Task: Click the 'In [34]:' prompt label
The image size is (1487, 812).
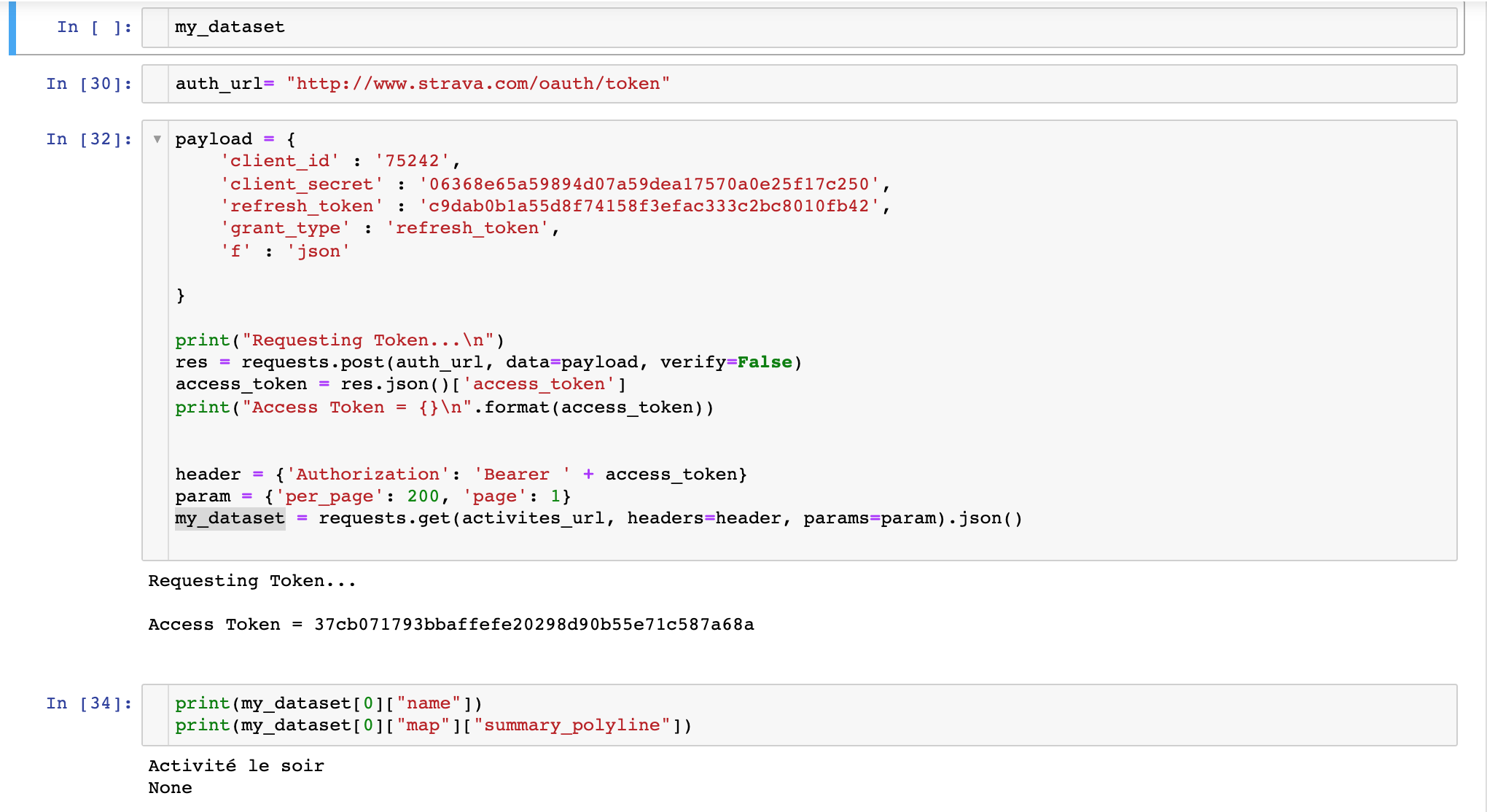Action: 89,703
